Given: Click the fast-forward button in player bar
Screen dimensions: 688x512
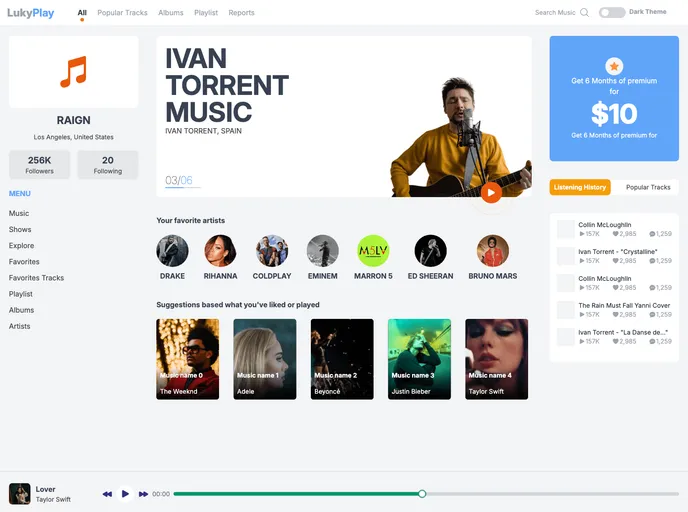Looking at the screenshot, I should (x=143, y=494).
